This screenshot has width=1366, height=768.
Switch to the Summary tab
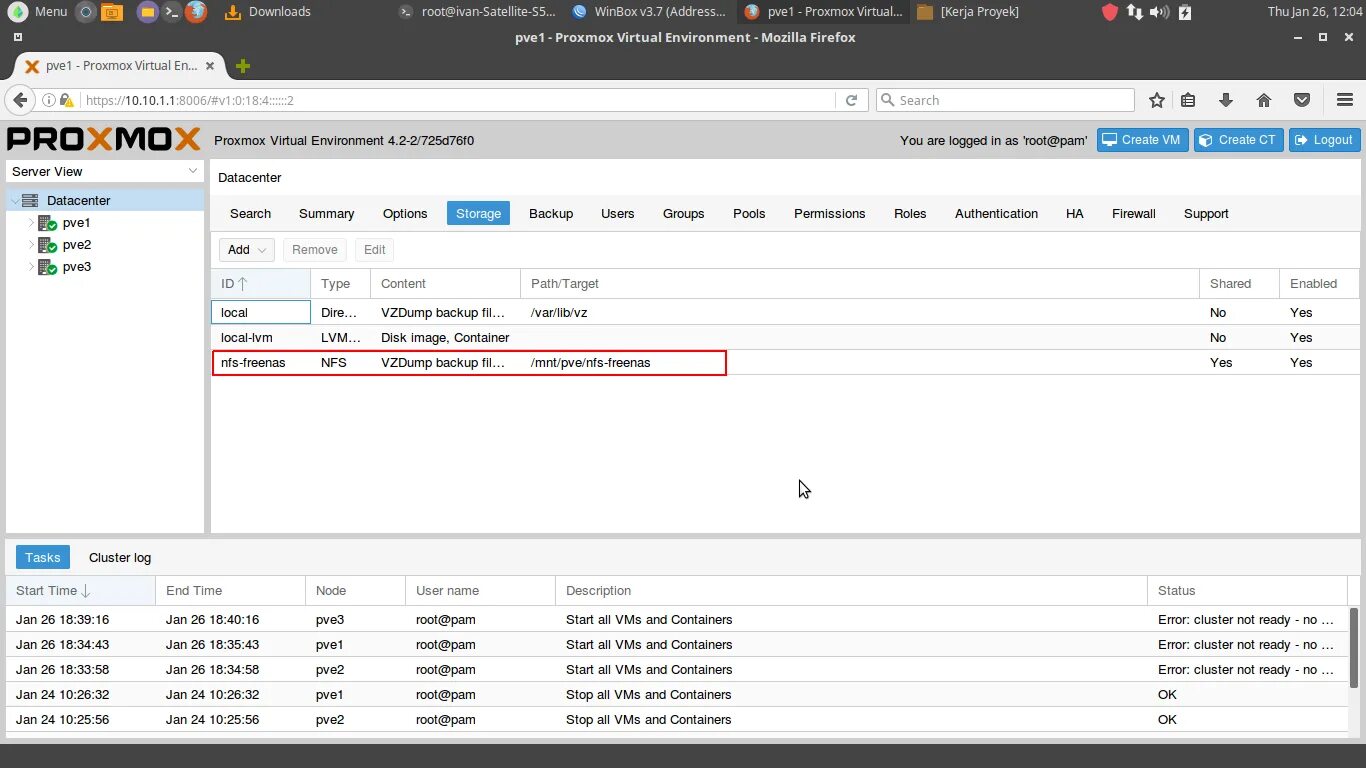click(x=326, y=213)
